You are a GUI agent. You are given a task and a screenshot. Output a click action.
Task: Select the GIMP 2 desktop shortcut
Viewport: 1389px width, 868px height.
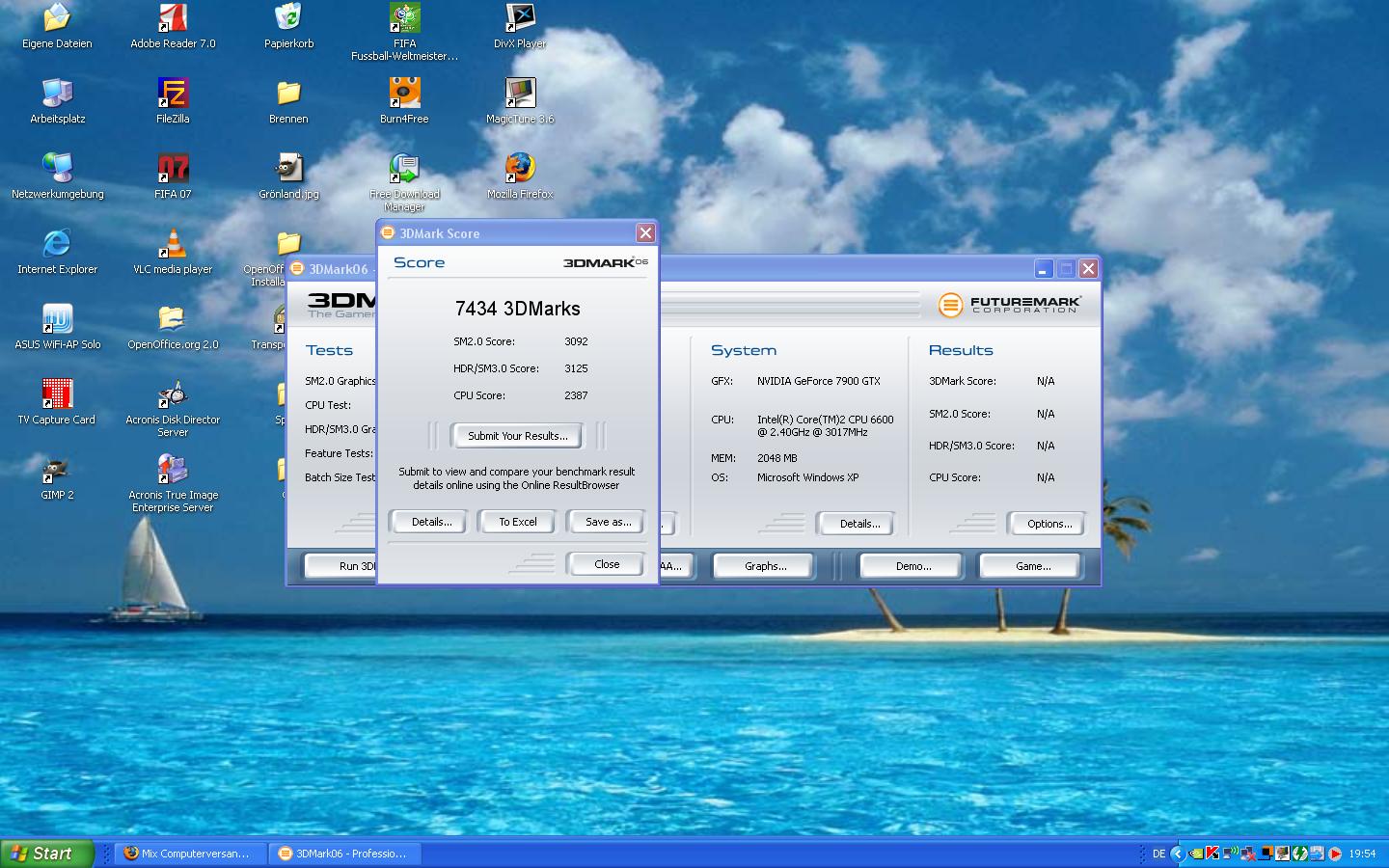pyautogui.click(x=57, y=478)
